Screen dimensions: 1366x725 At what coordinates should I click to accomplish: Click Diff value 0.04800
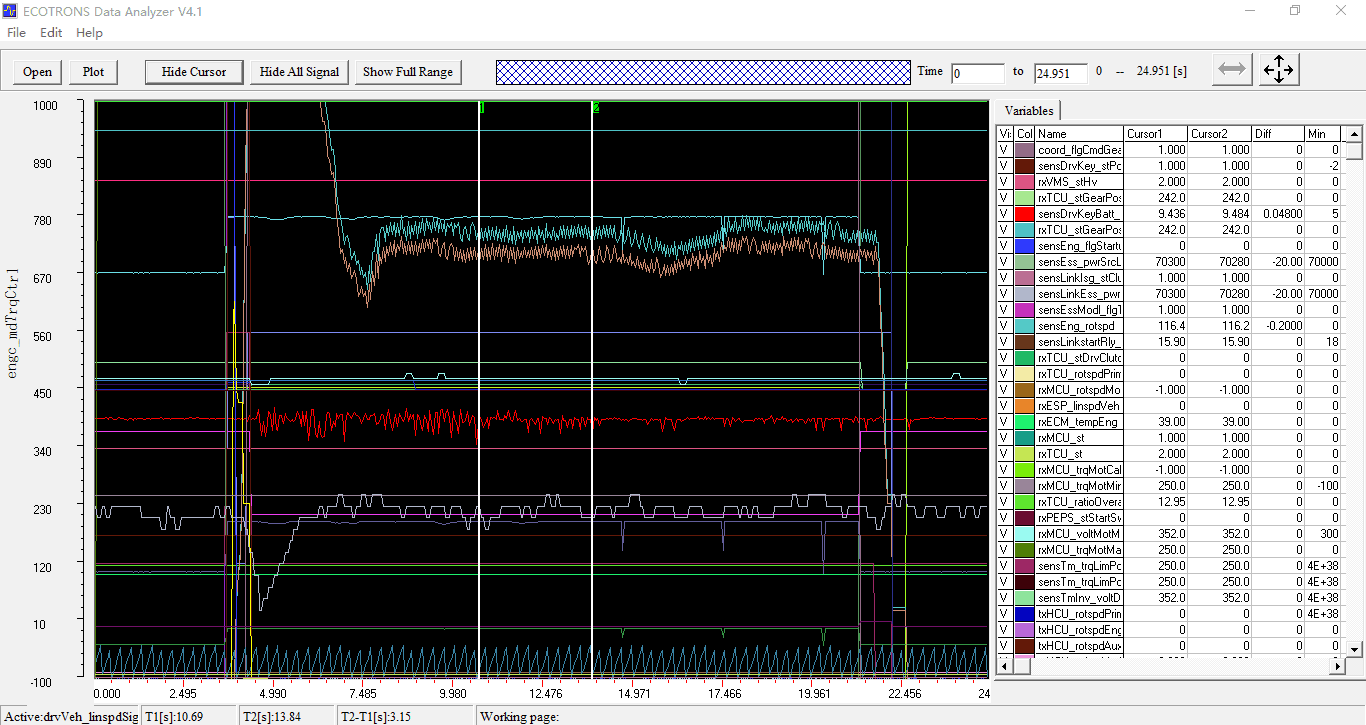(1277, 214)
